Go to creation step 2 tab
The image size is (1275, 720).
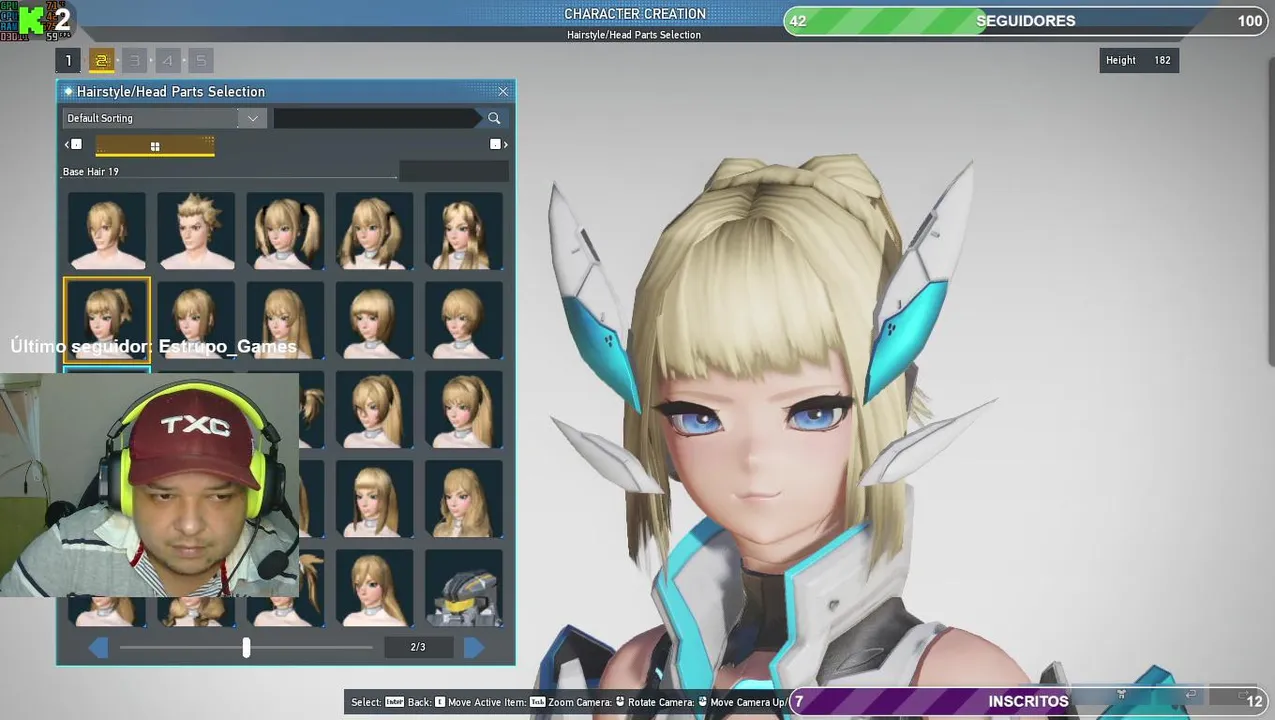101,61
